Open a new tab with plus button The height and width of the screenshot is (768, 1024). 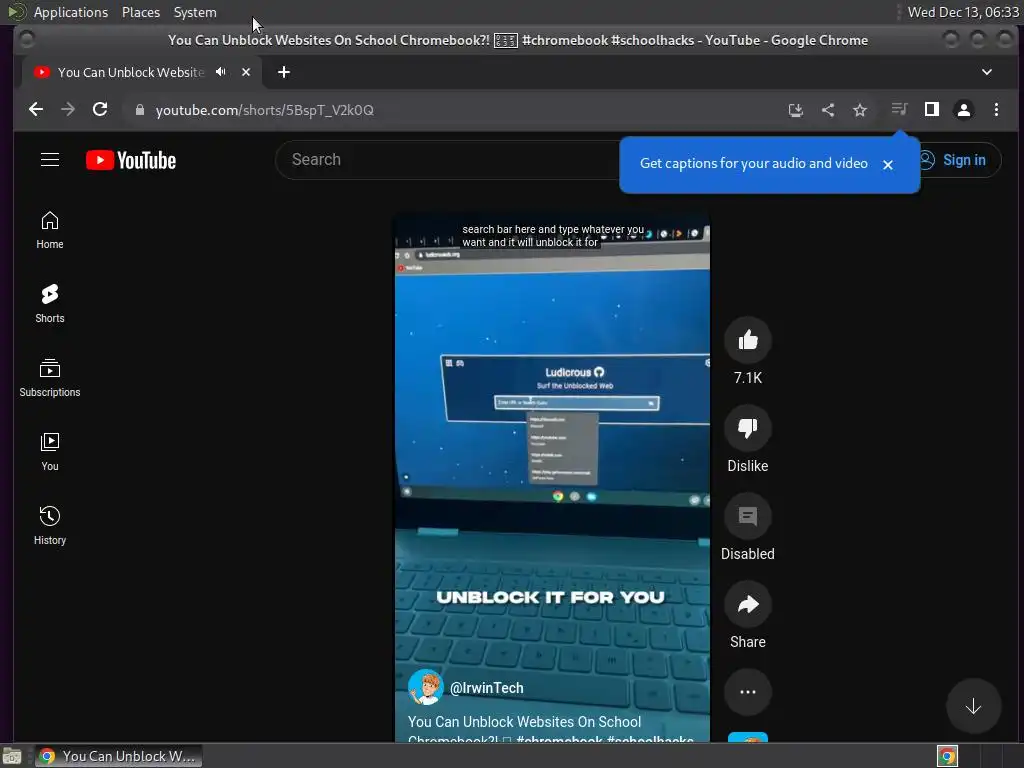click(x=283, y=72)
